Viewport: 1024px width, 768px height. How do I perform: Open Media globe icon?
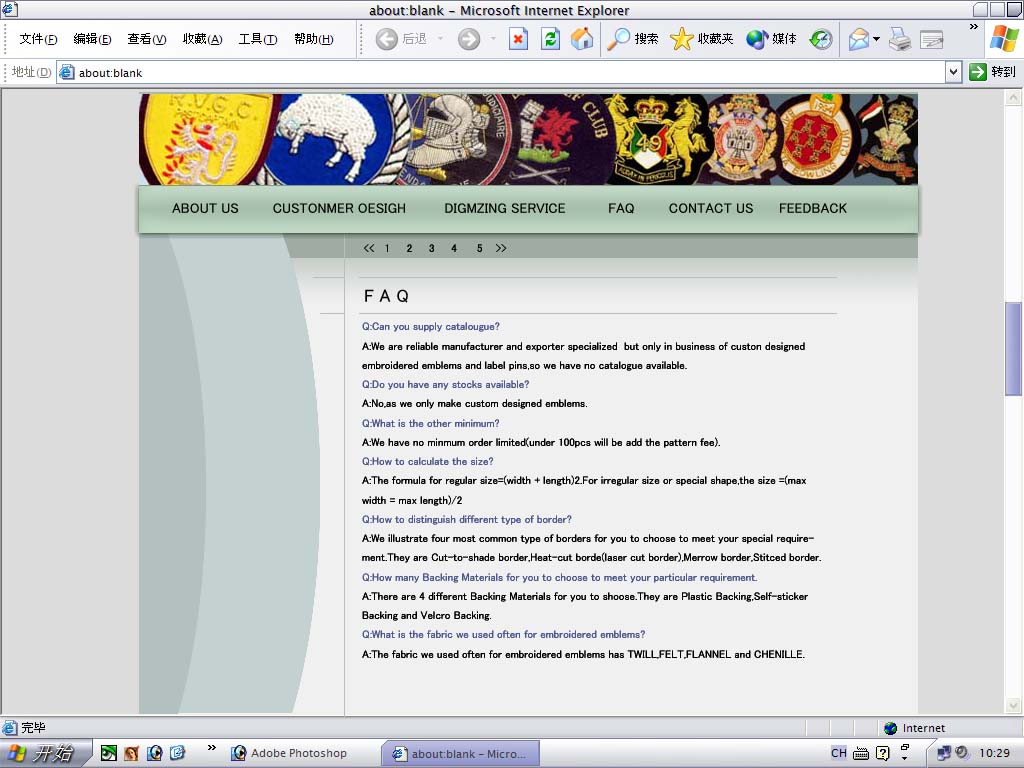772,39
